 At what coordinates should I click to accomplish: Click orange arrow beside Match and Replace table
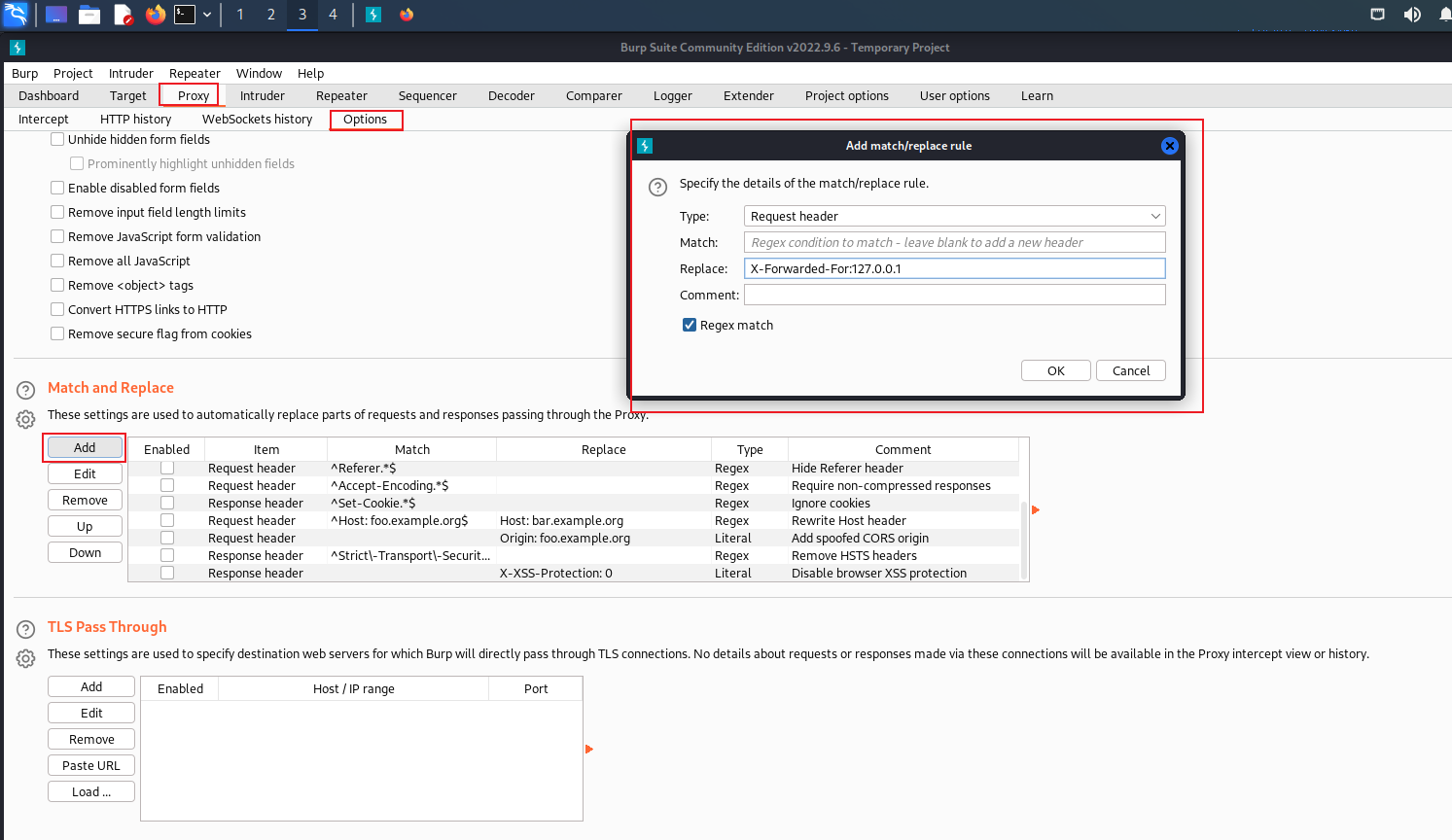(x=1036, y=509)
